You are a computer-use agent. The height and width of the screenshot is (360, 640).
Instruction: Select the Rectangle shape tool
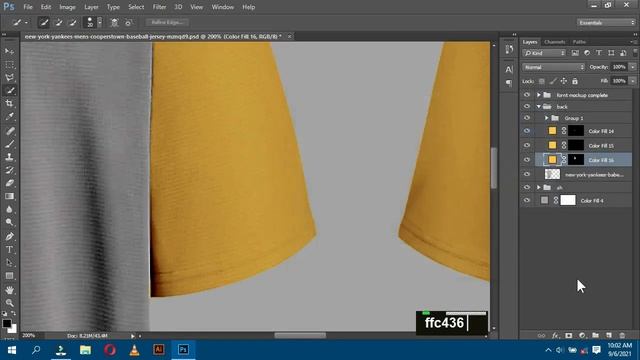(9, 276)
